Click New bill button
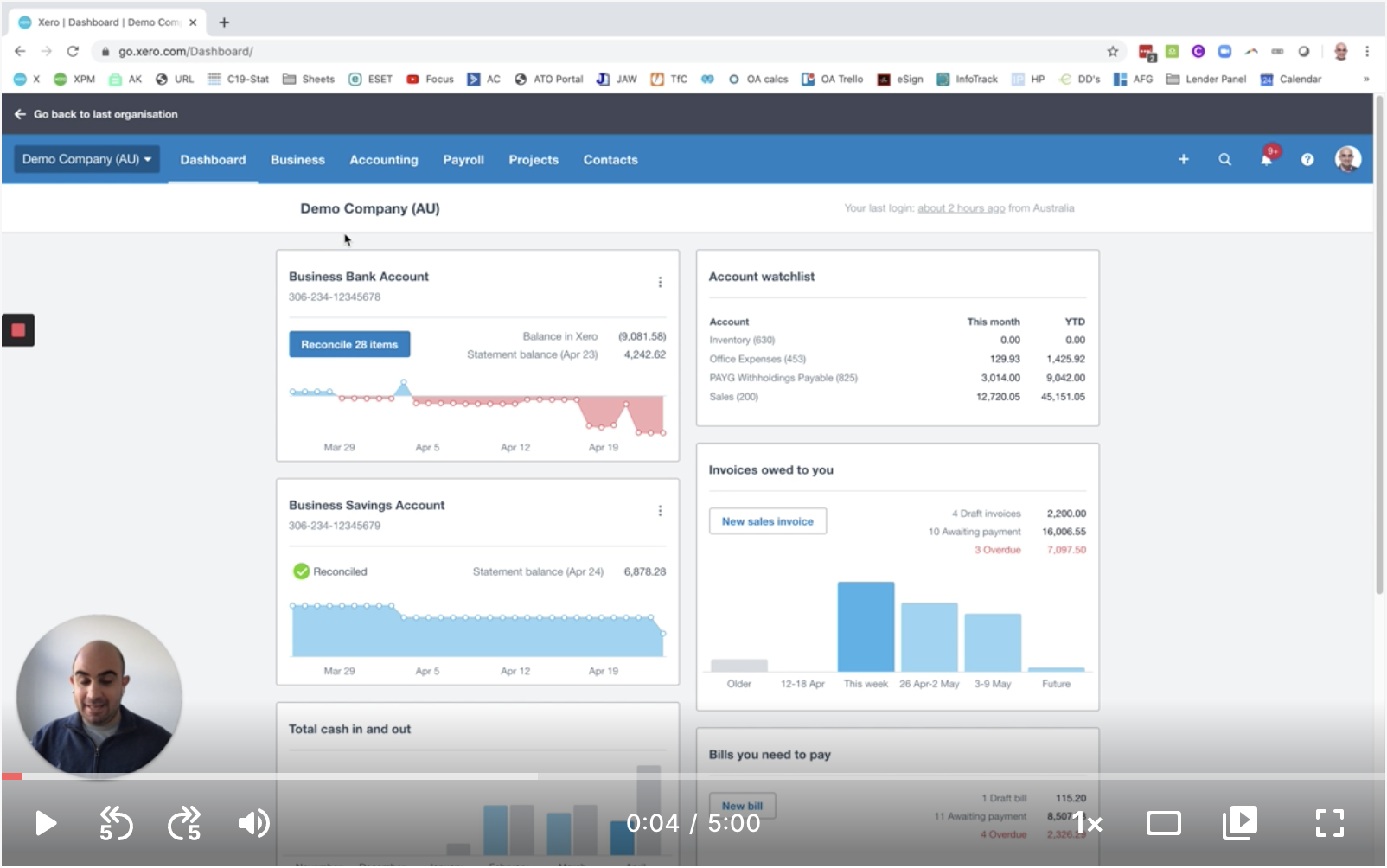The width and height of the screenshot is (1387, 868). click(x=742, y=806)
